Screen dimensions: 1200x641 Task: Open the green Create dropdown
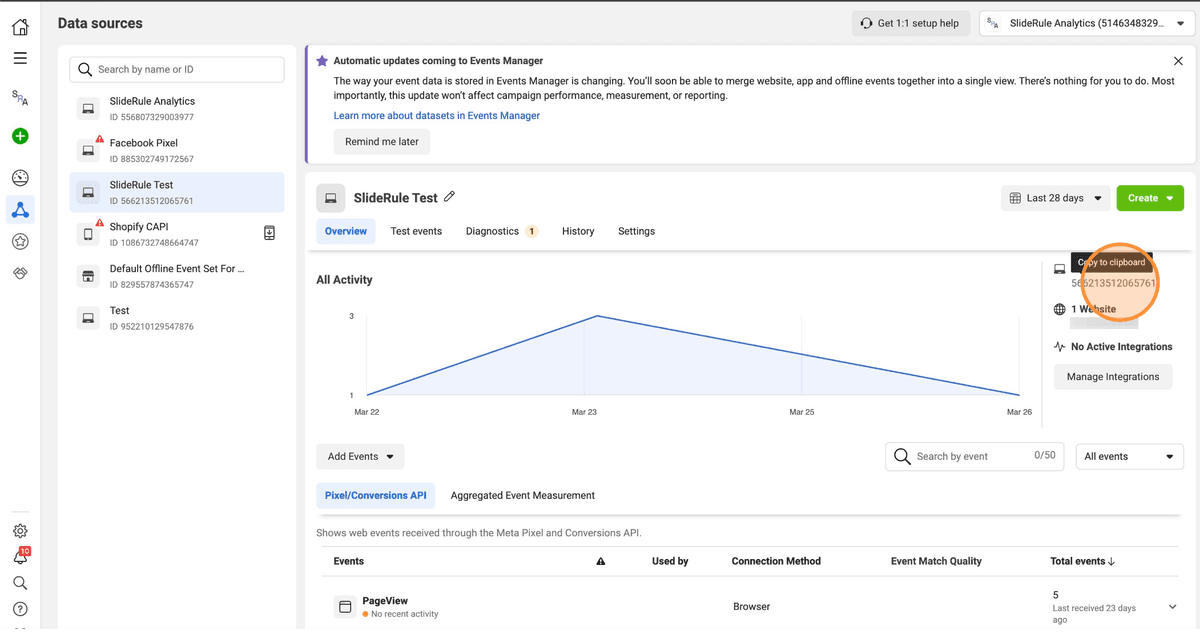pyautogui.click(x=1150, y=198)
